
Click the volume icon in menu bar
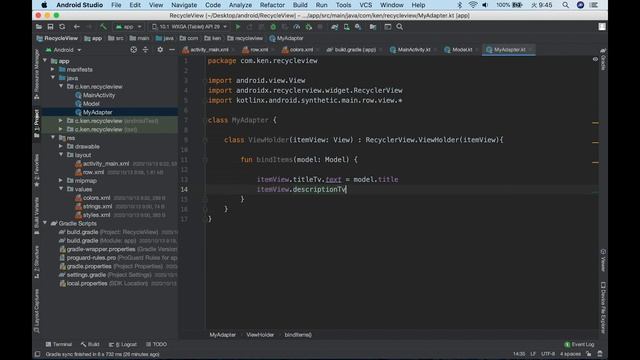click(x=485, y=5)
